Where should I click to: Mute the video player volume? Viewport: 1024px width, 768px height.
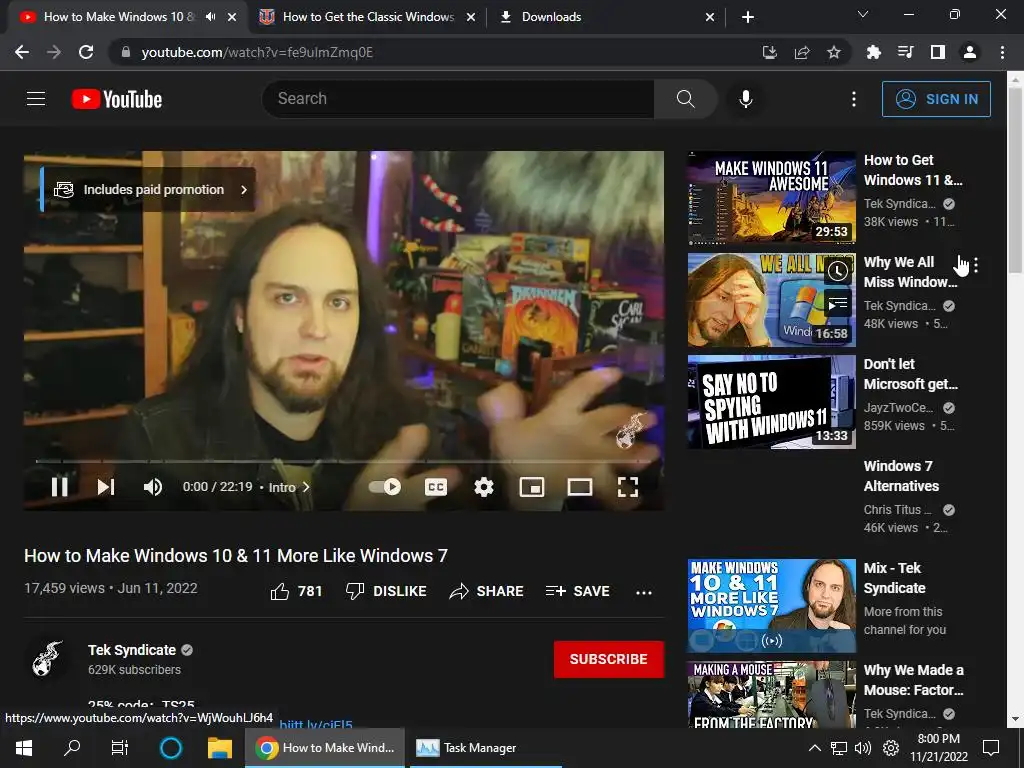[152, 487]
